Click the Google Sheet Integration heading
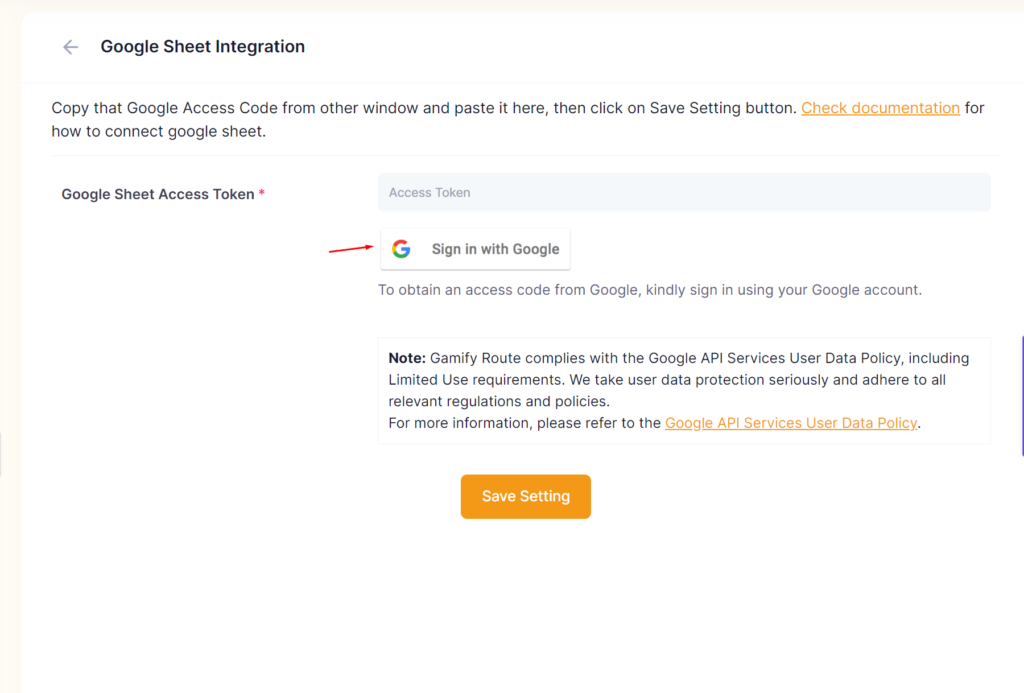The image size is (1024, 693). tap(202, 46)
